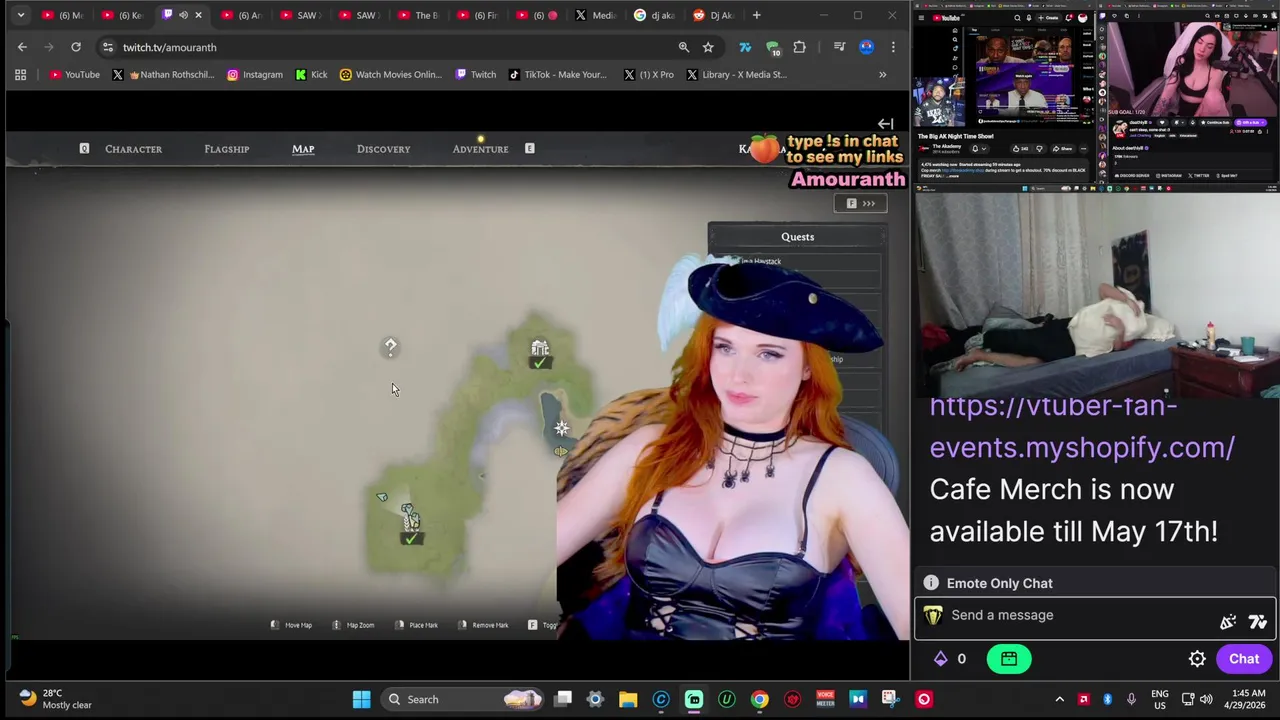This screenshot has width=1280, height=720.
Task: Open the weather widget showing 28°C
Action: coord(55,699)
